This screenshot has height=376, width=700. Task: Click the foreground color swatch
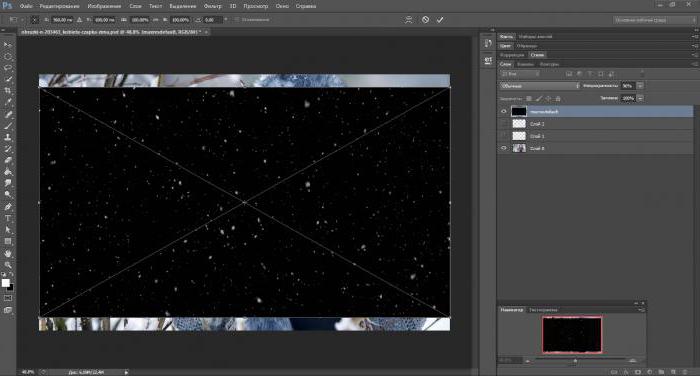[5, 283]
